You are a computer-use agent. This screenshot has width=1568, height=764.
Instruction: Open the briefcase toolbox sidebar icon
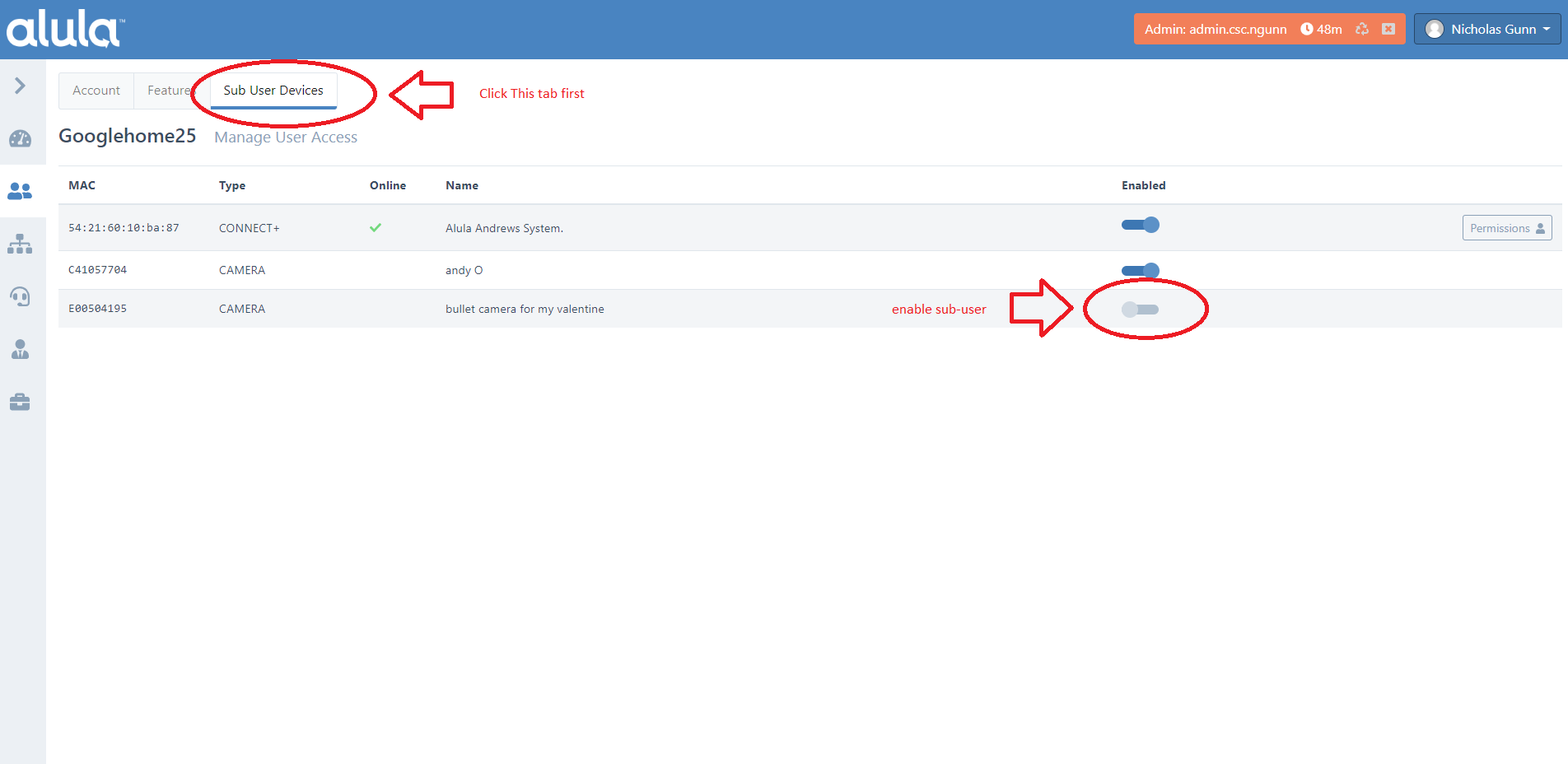point(19,402)
